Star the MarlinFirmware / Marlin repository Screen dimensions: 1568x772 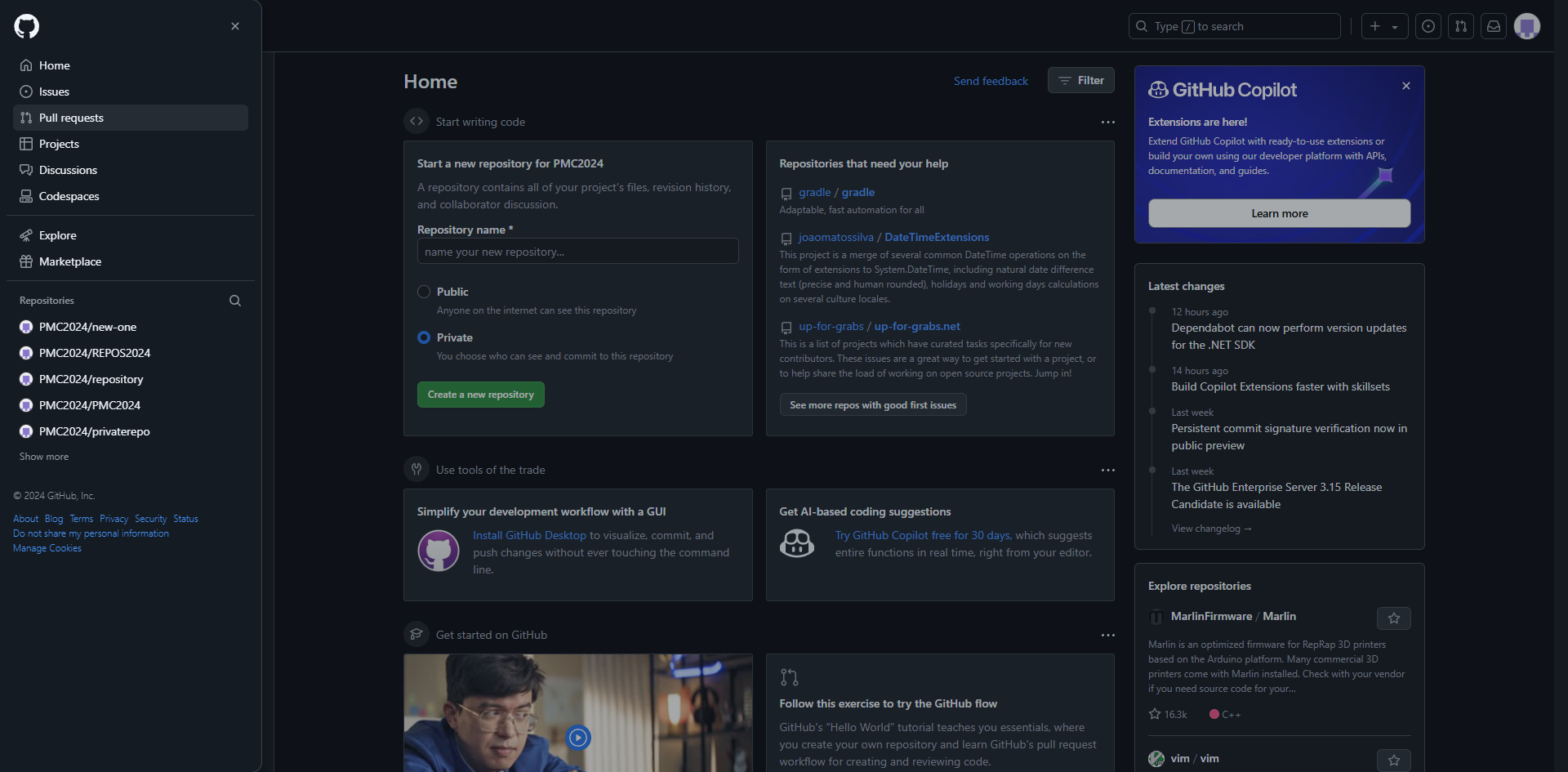click(1393, 618)
